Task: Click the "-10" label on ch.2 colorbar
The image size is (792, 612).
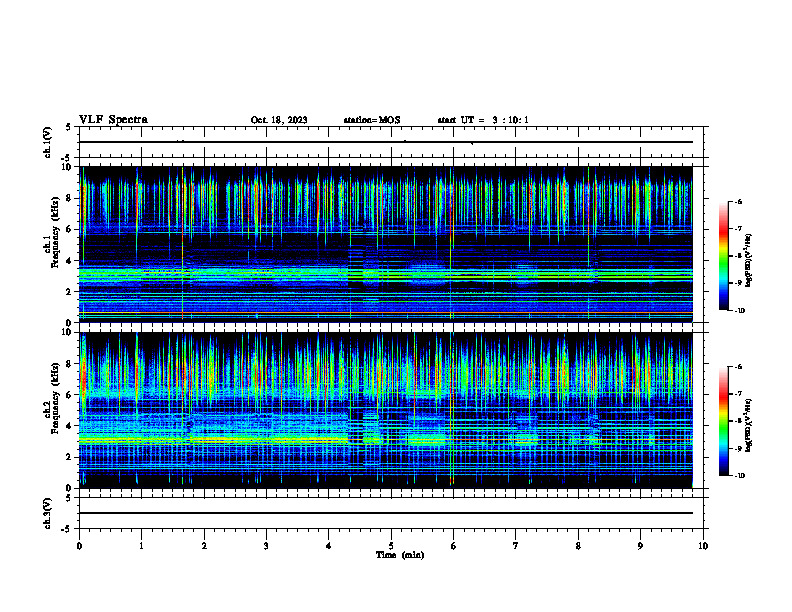Action: coord(740,476)
